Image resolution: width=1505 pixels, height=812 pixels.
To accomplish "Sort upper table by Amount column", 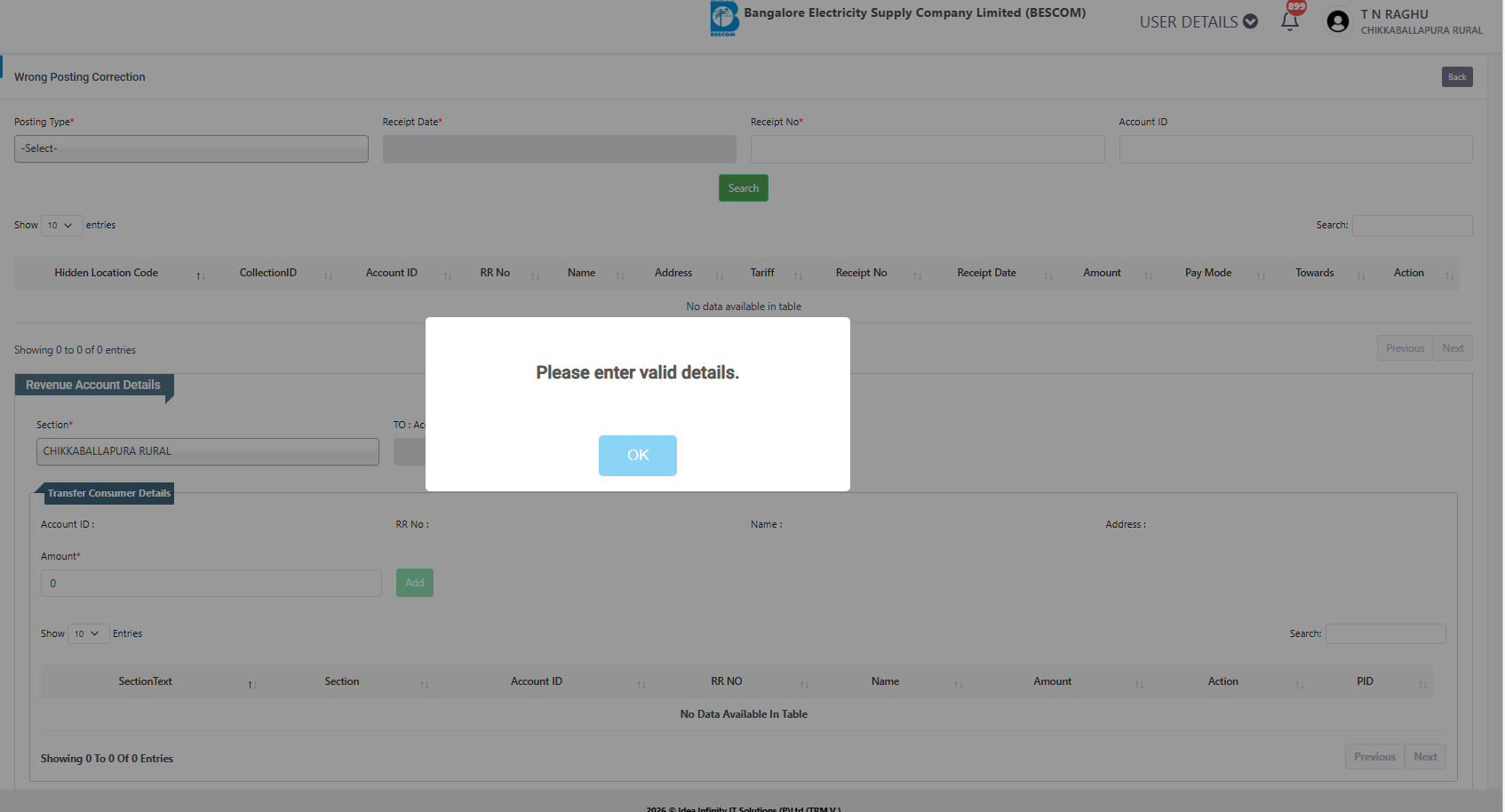I will pos(1109,274).
